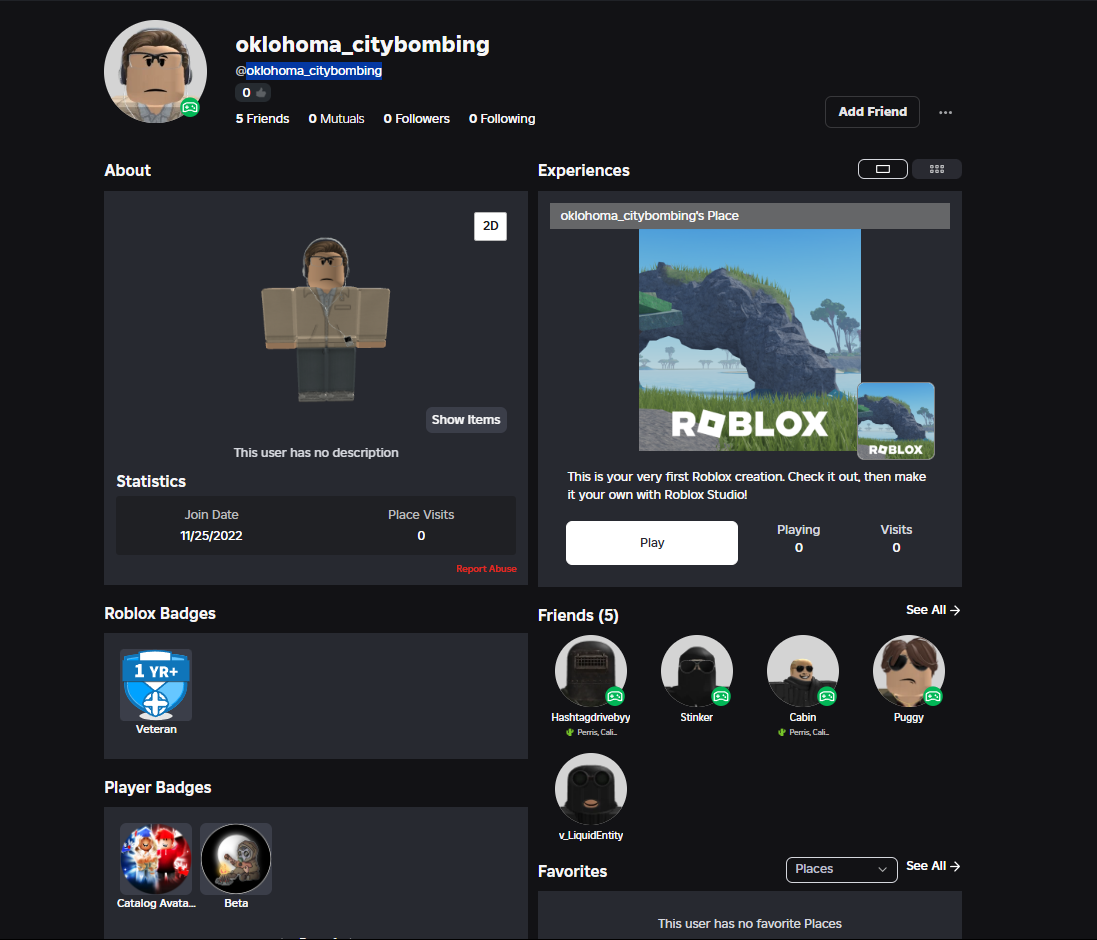Open friend Cabin's avatar
The height and width of the screenshot is (940, 1097).
802,671
